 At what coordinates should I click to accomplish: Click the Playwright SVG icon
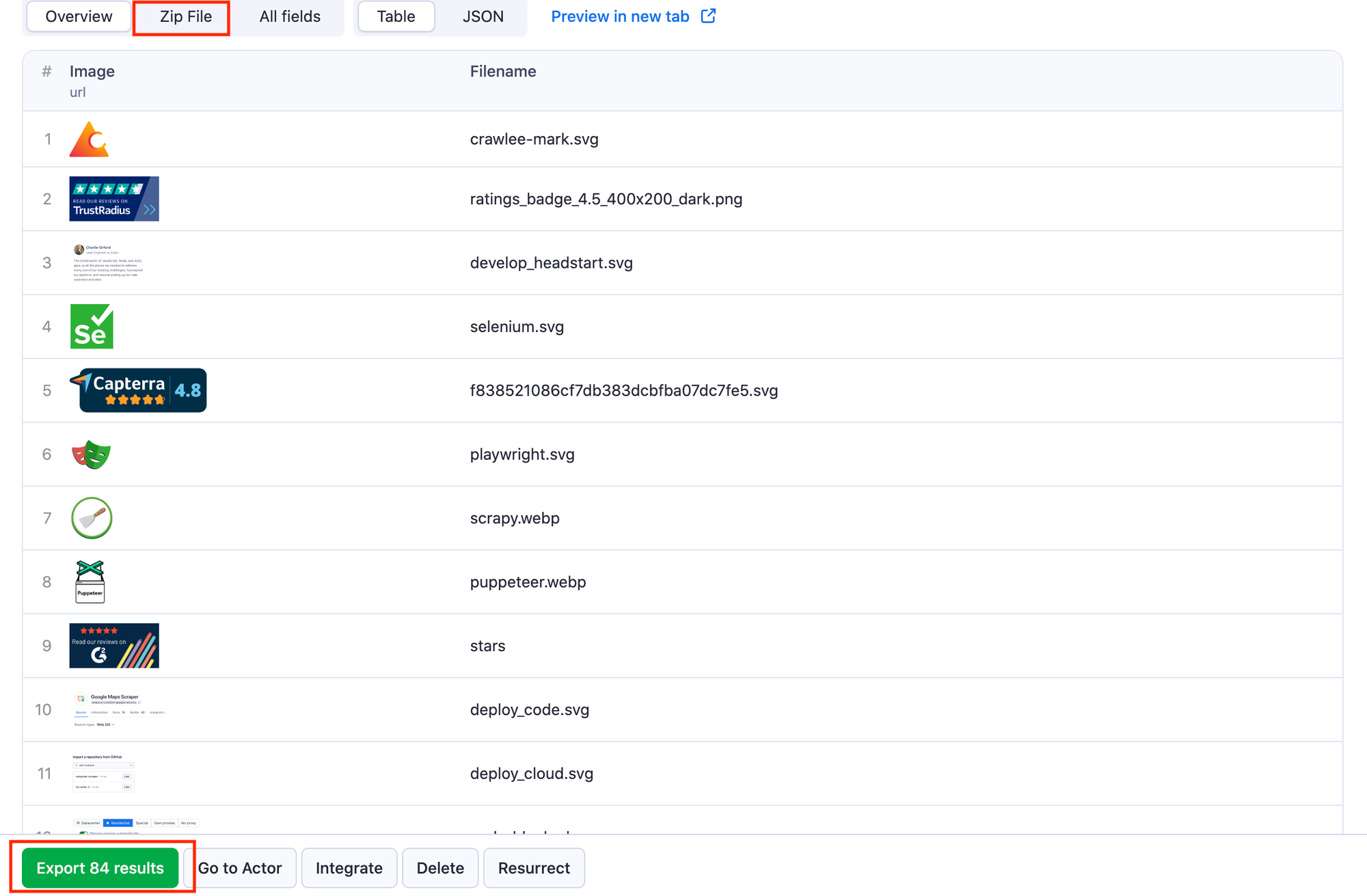tap(91, 454)
